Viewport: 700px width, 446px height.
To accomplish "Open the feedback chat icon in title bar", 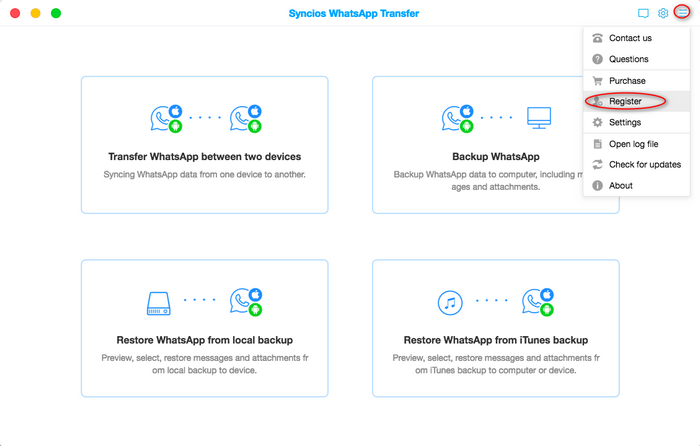I will tap(643, 13).
